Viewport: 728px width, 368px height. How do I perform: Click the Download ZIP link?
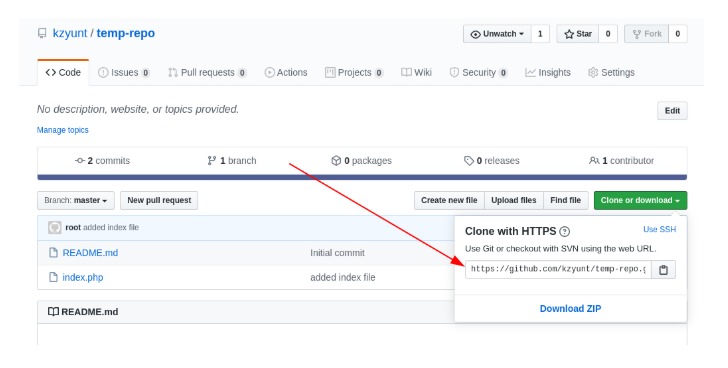(x=570, y=309)
